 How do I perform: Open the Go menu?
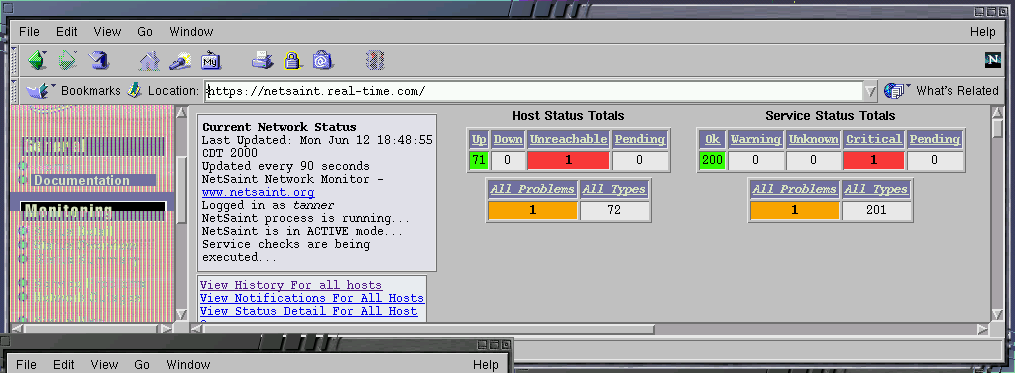point(145,32)
